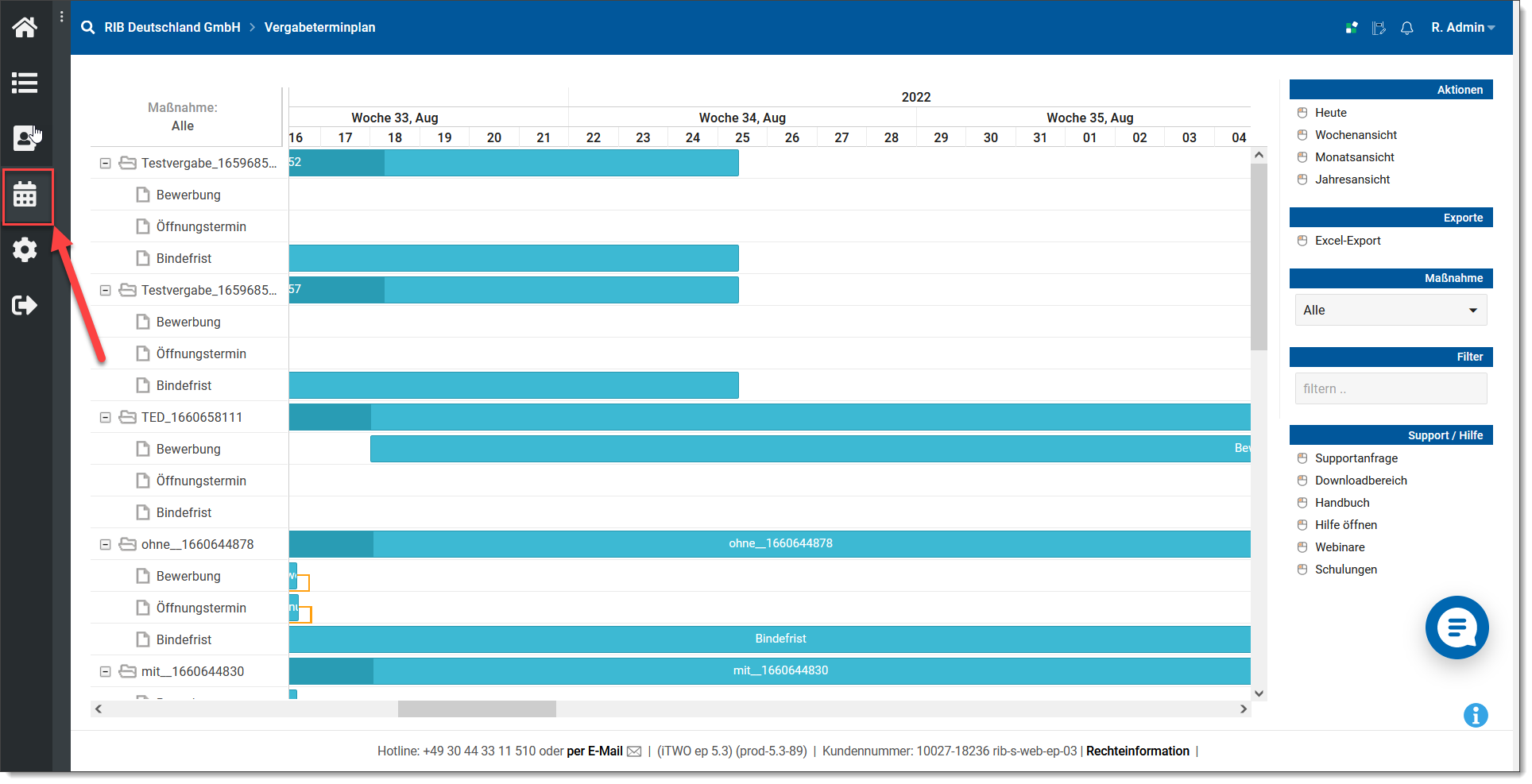Switch to Wochenansicht
The height and width of the screenshot is (784, 1532).
click(x=1356, y=135)
